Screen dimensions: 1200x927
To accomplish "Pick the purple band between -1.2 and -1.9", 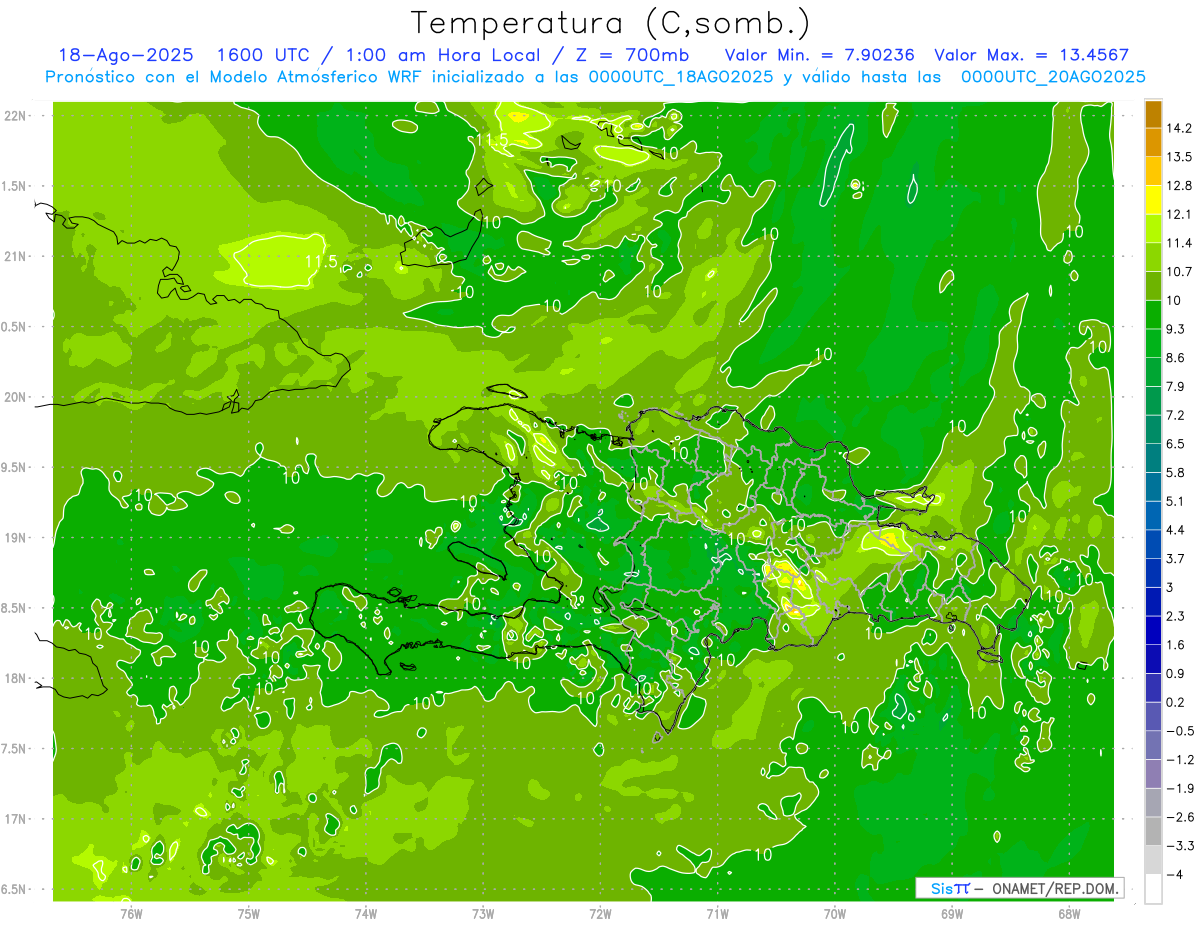I will click(x=1153, y=773).
